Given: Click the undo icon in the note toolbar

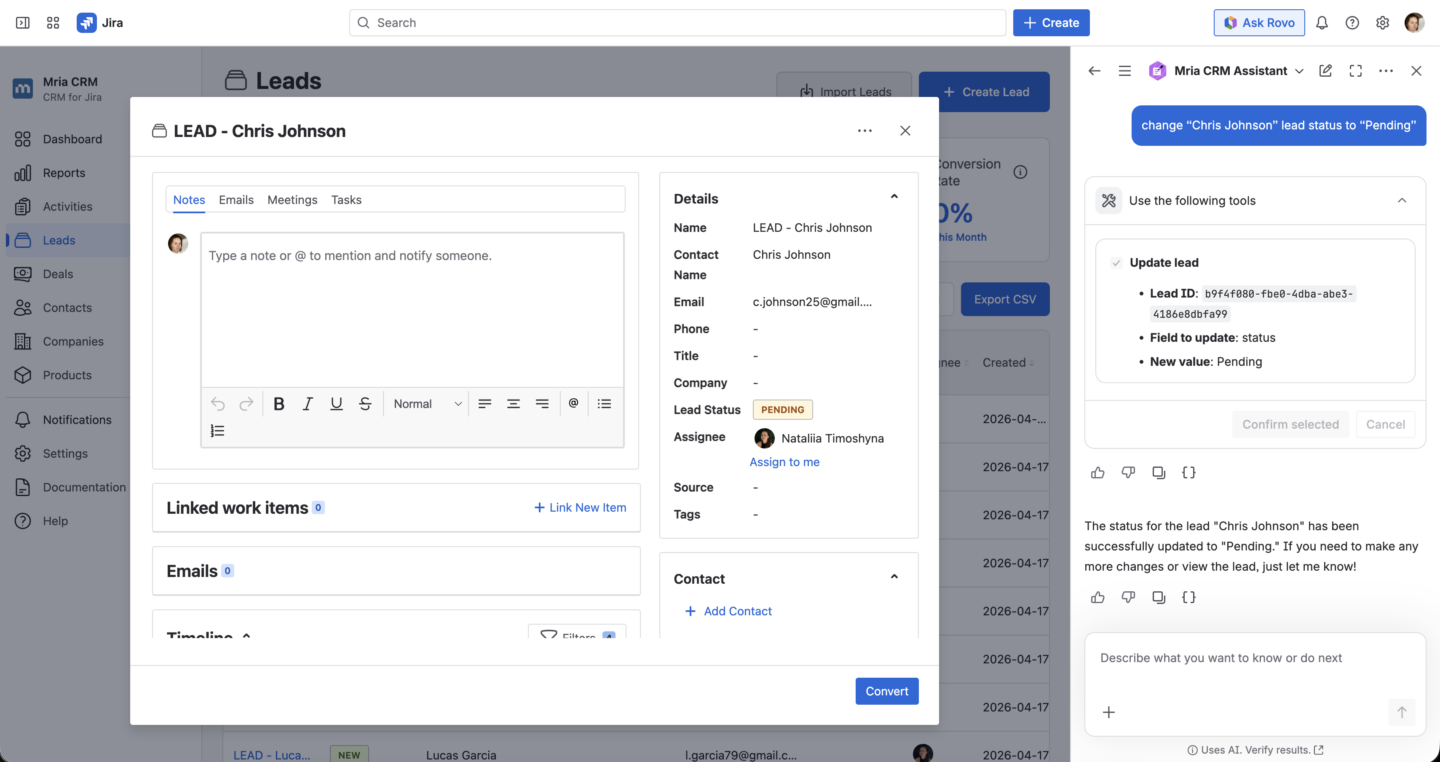Looking at the screenshot, I should [217, 403].
